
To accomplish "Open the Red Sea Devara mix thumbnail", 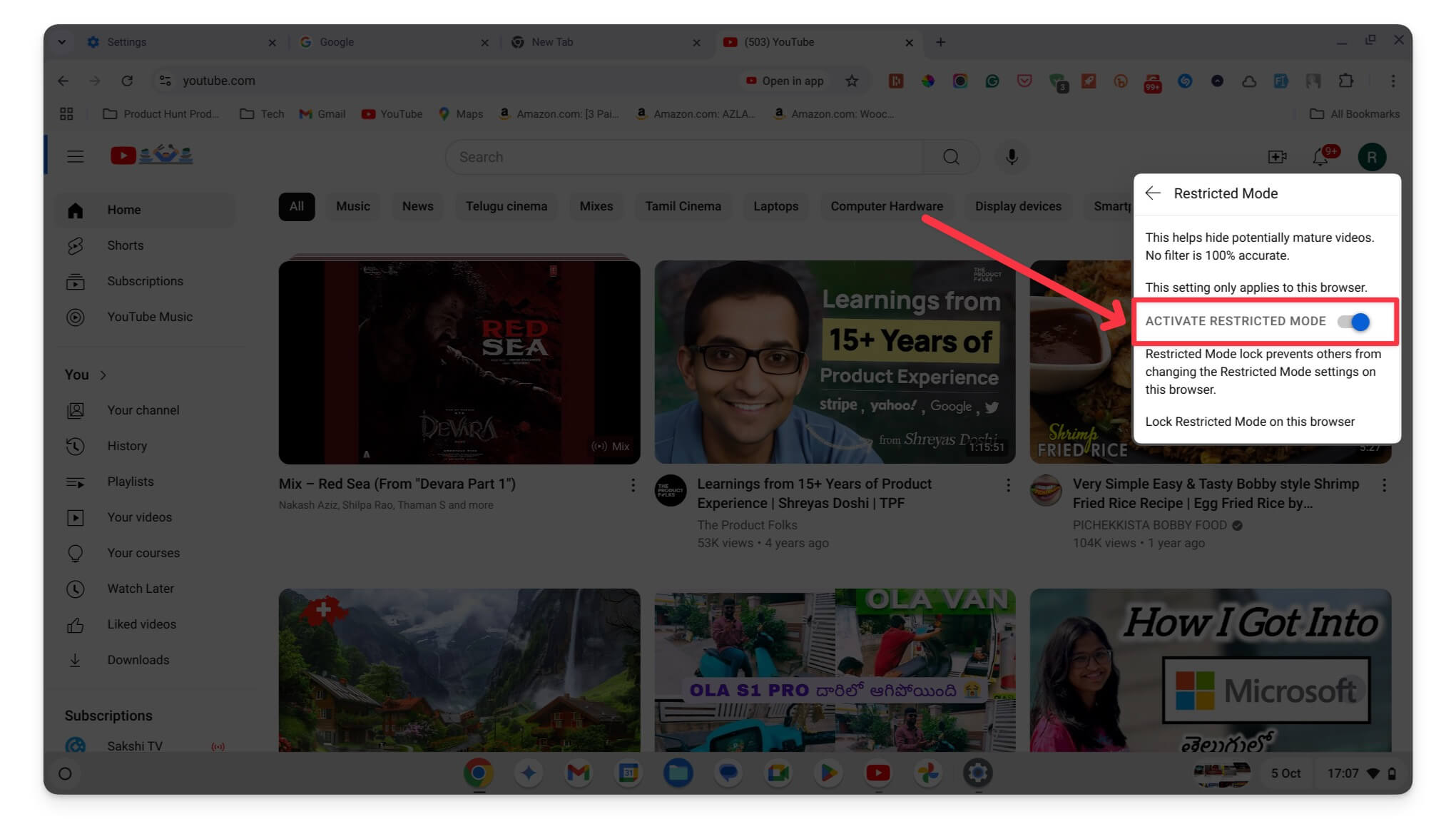I will pos(459,362).
